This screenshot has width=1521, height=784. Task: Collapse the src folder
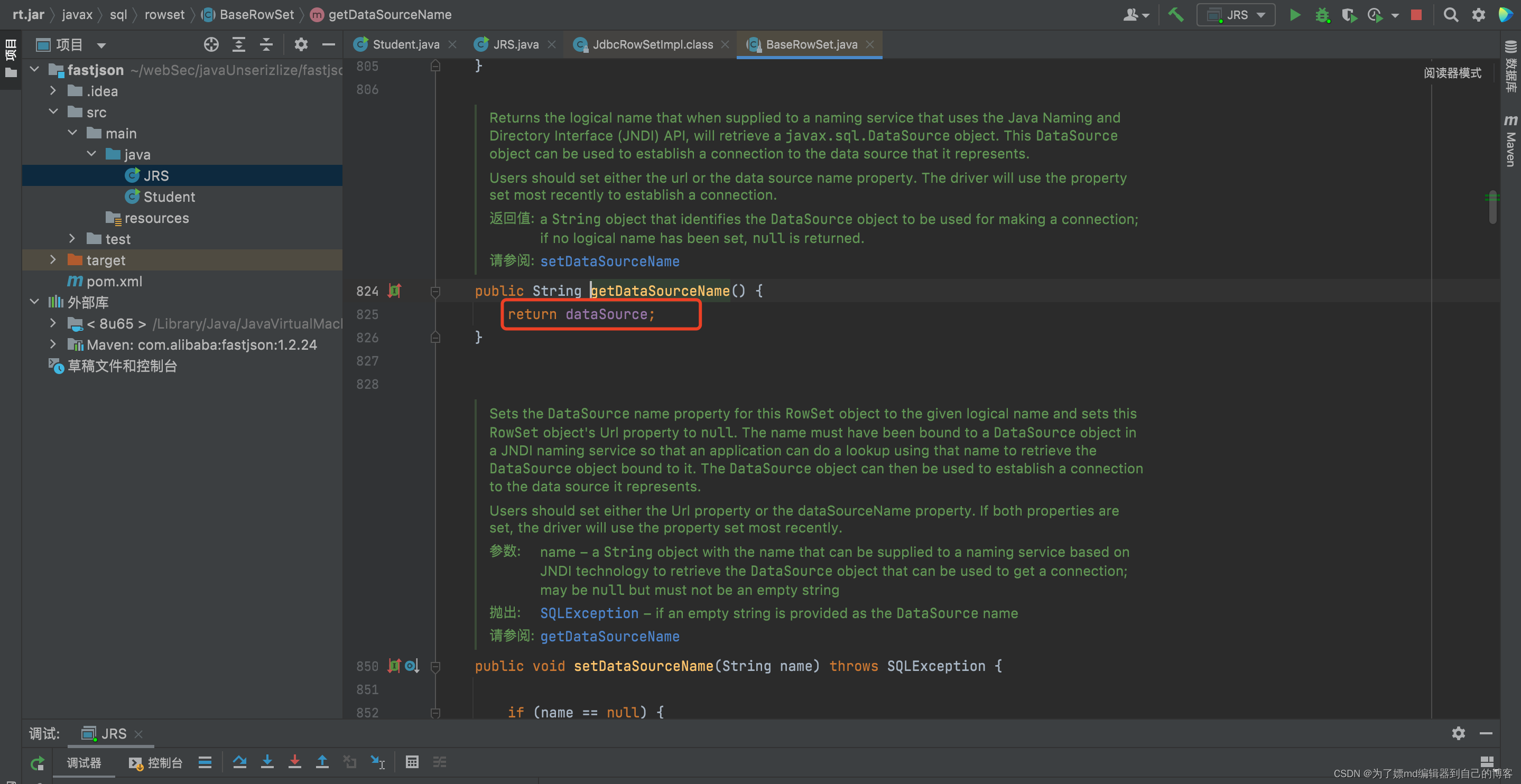point(53,111)
